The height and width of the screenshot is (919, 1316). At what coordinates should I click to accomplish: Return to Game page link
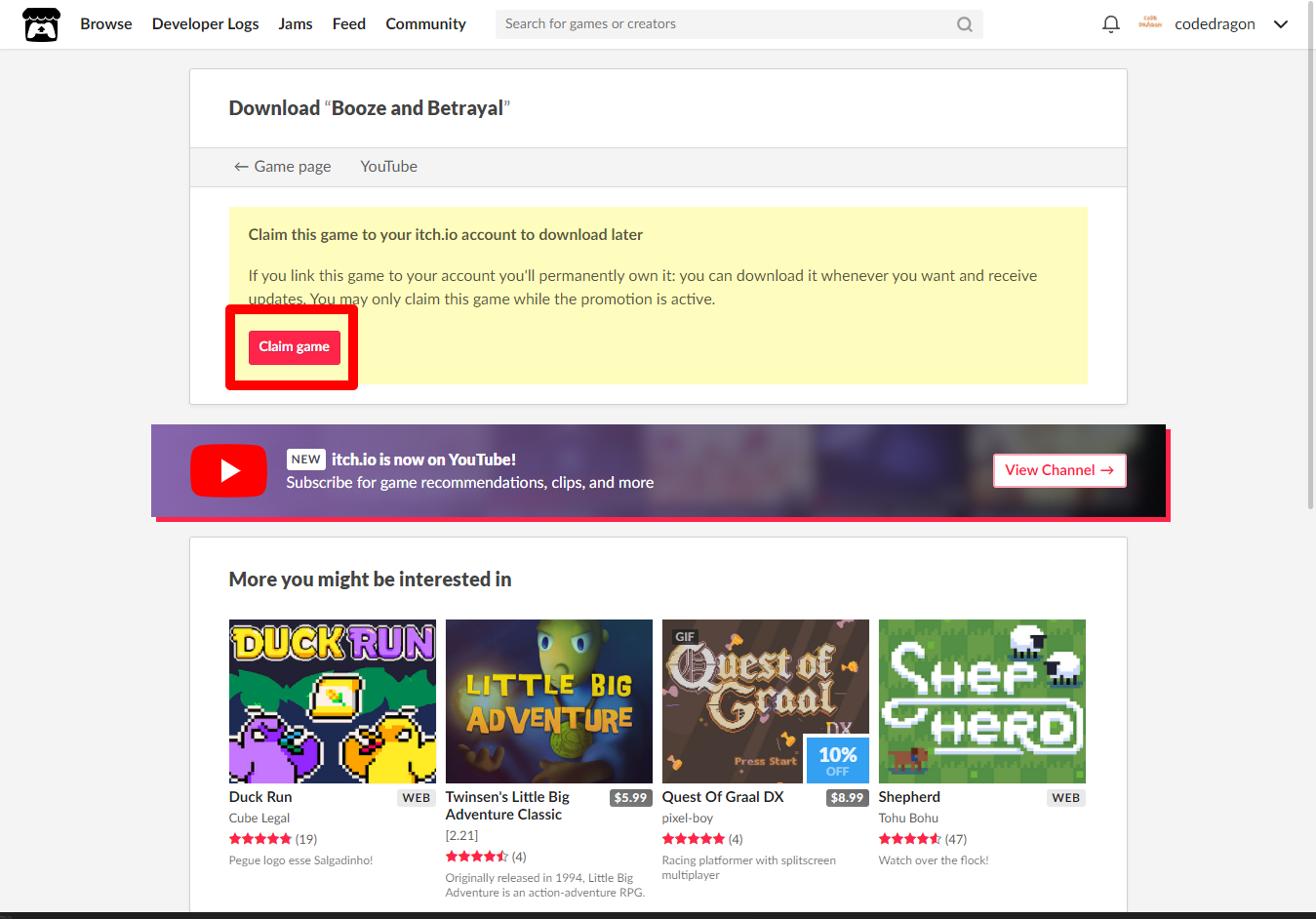click(282, 167)
